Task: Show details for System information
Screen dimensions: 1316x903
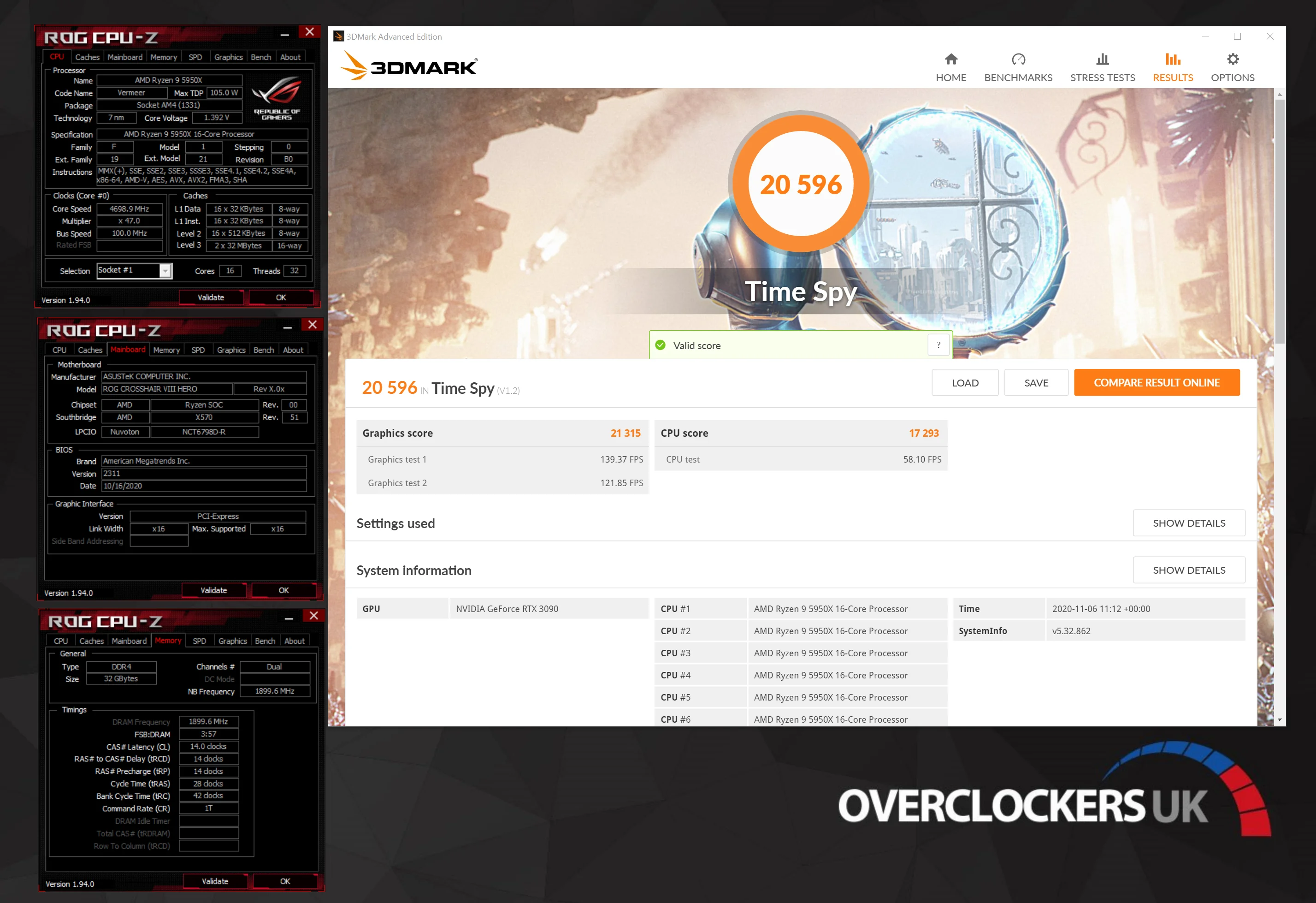Action: point(1189,569)
